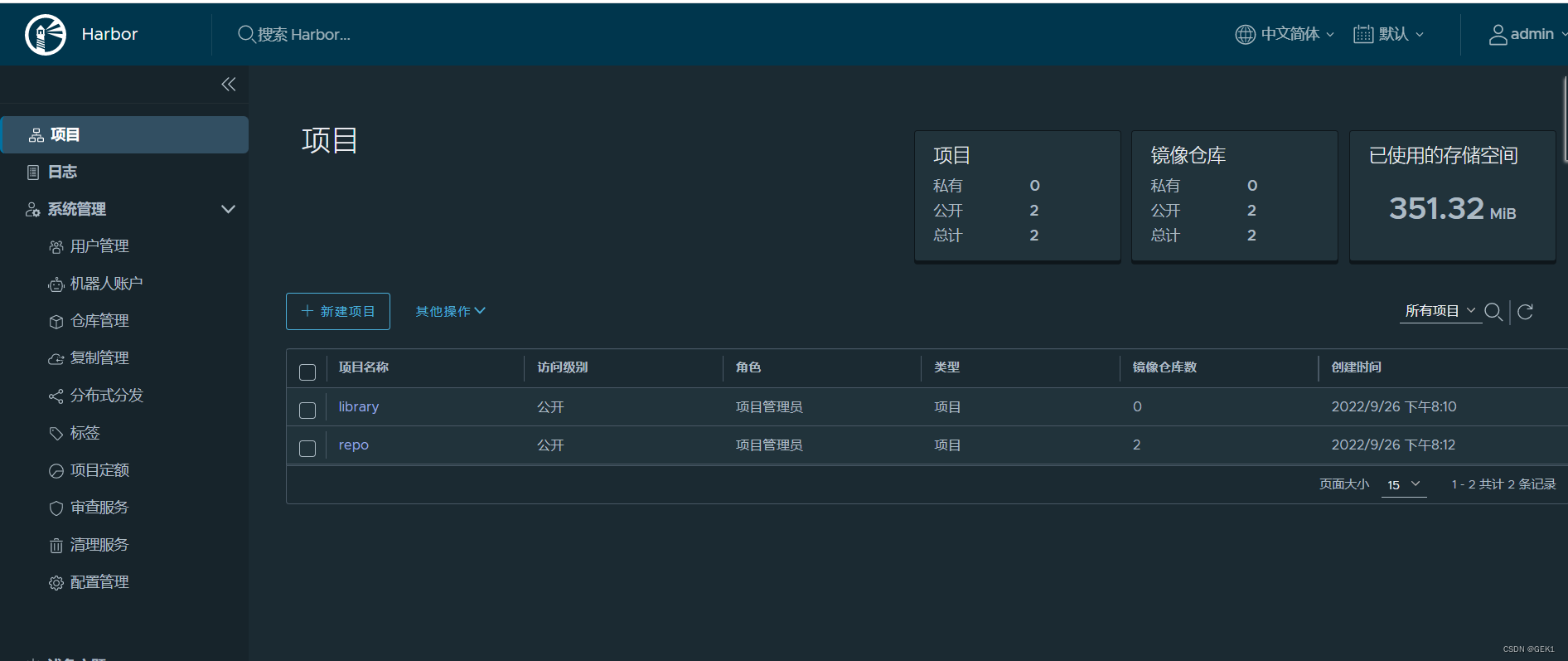Check the repo project row
The image size is (1568, 661).
point(307,449)
